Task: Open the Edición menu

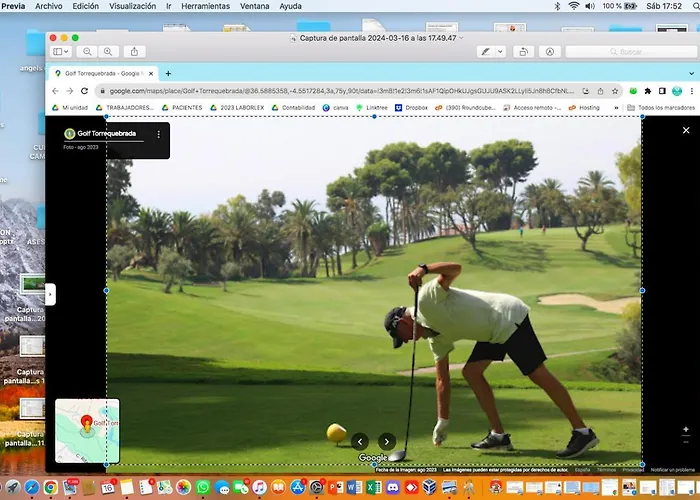Action: click(x=85, y=6)
